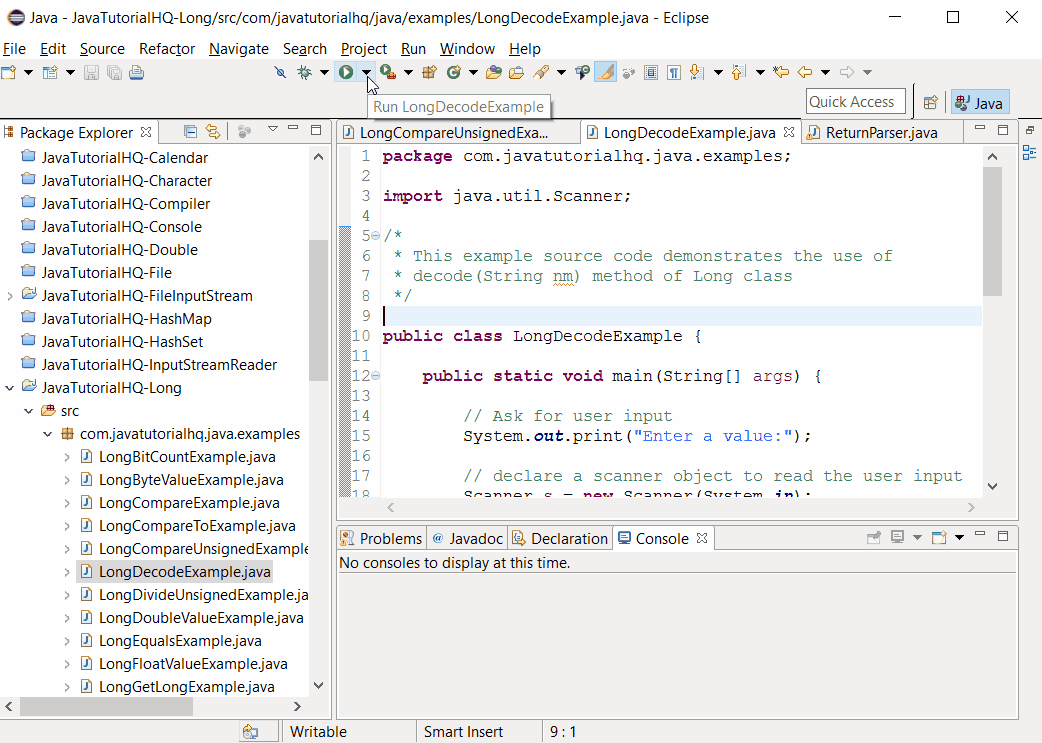Open the Package Explorer view menu
The image size is (1042, 743).
pyautogui.click(x=273, y=131)
